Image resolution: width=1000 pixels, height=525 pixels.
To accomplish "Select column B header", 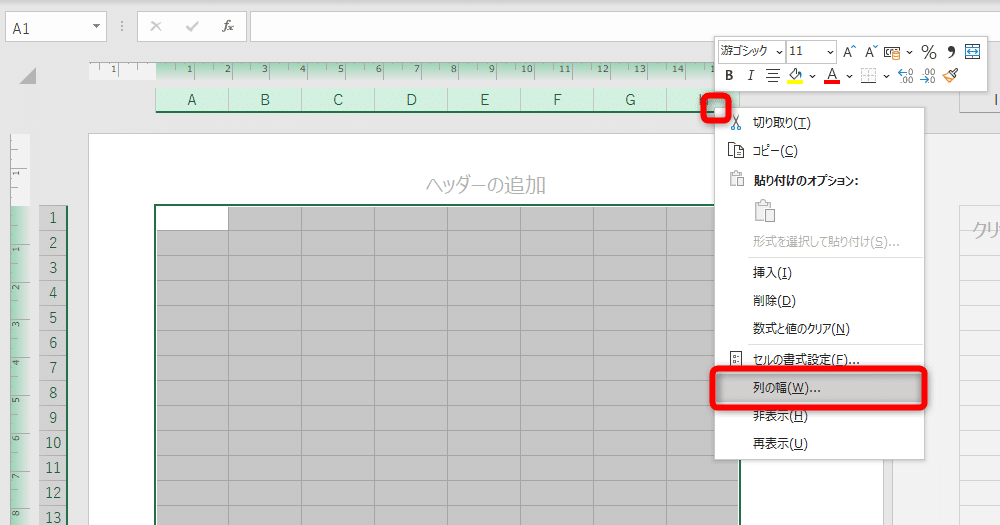I will coord(265,100).
